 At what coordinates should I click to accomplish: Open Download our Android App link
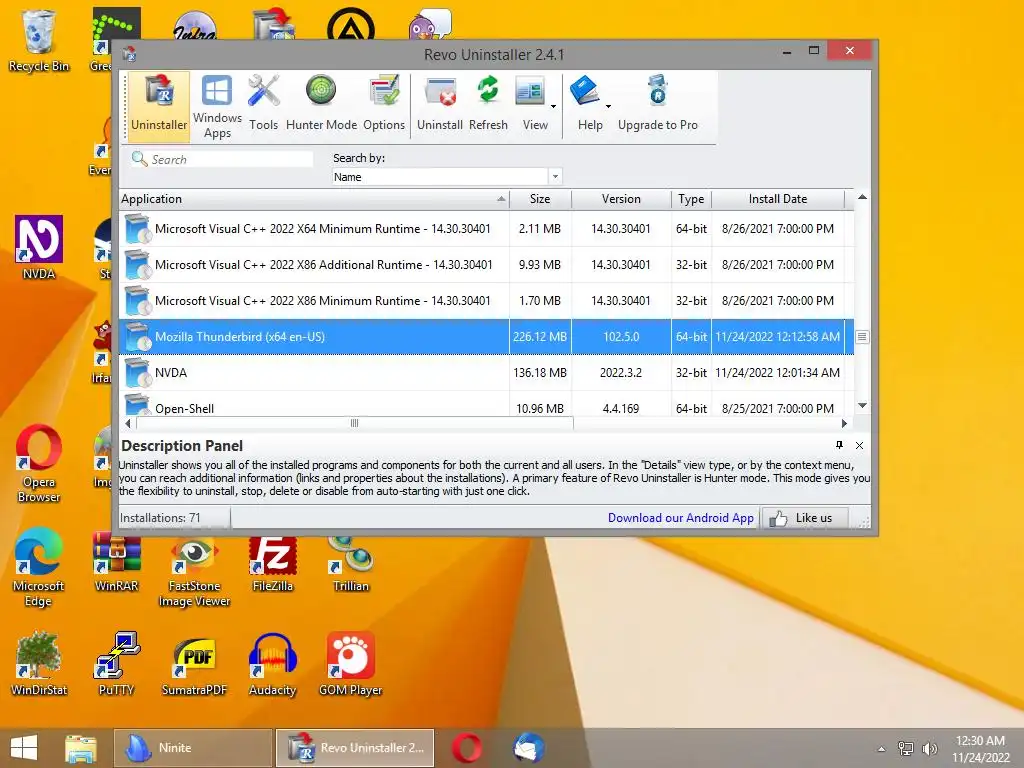[680, 518]
